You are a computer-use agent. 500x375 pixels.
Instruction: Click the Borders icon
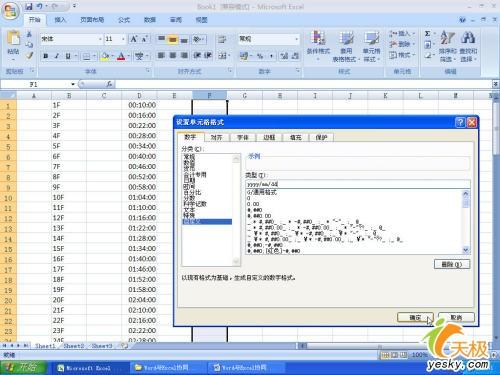(86, 56)
